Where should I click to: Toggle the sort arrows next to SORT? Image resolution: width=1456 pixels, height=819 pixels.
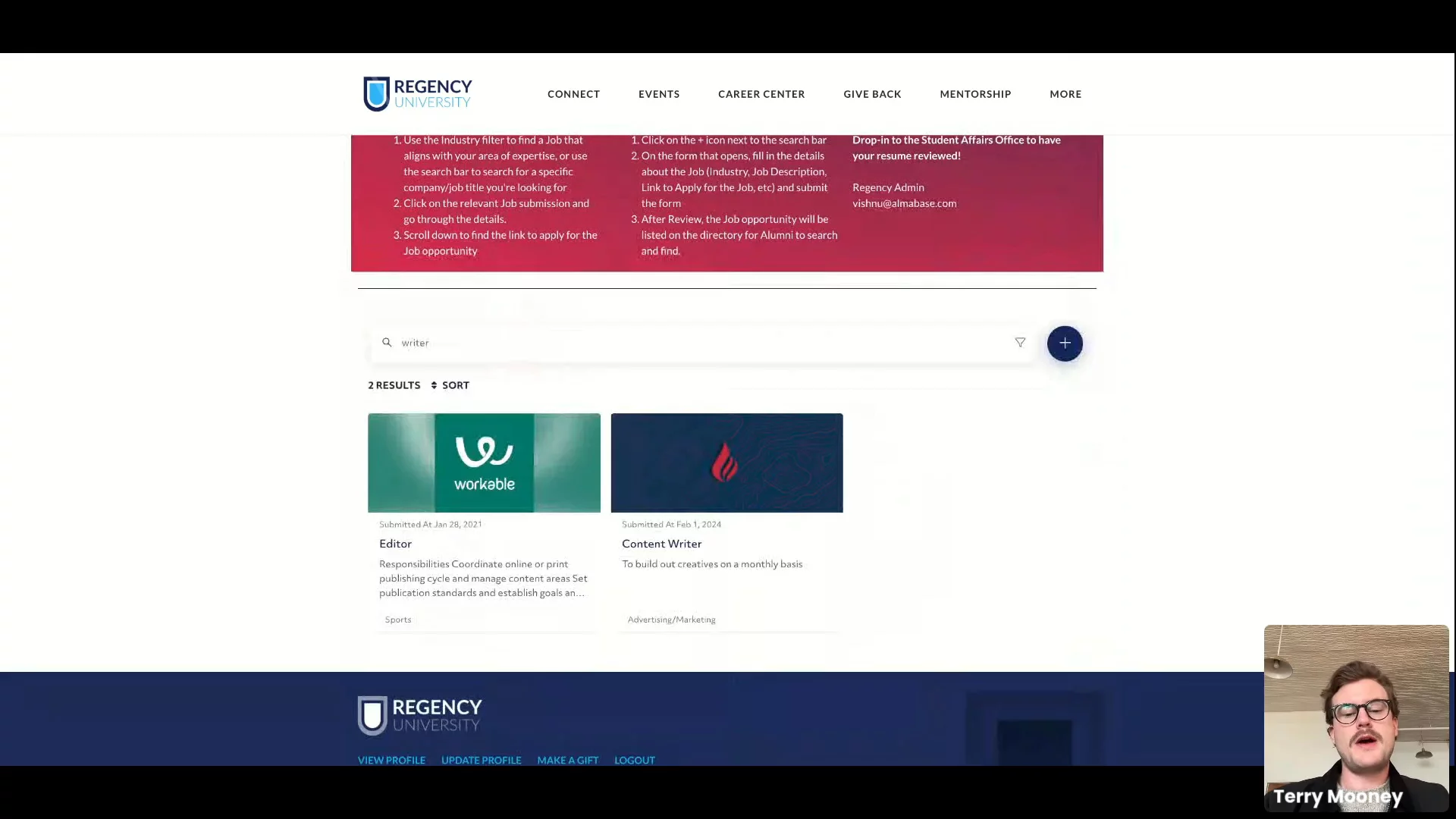pyautogui.click(x=434, y=385)
